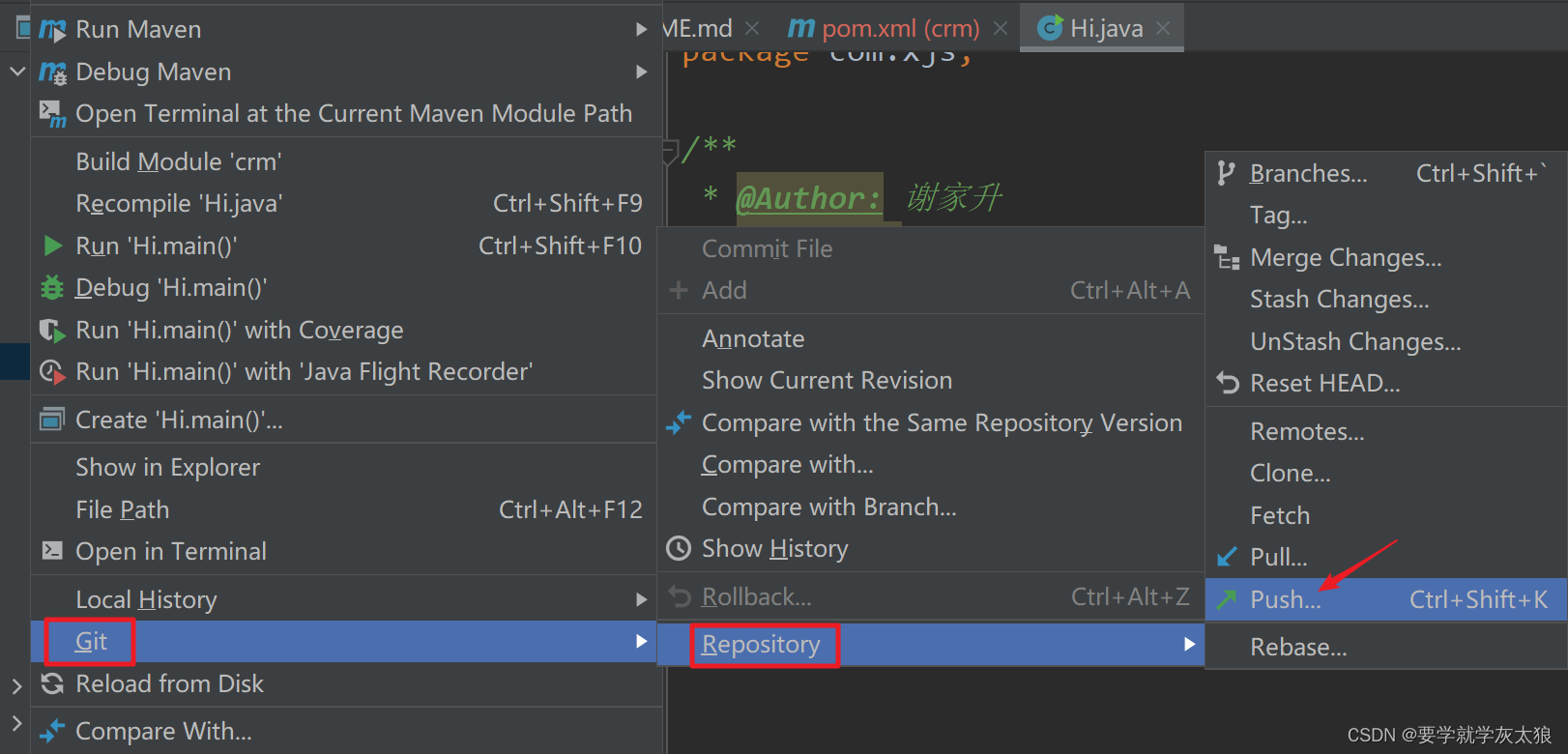The image size is (1568, 754).
Task: Click the Compare With arrows icon
Action: (52, 732)
